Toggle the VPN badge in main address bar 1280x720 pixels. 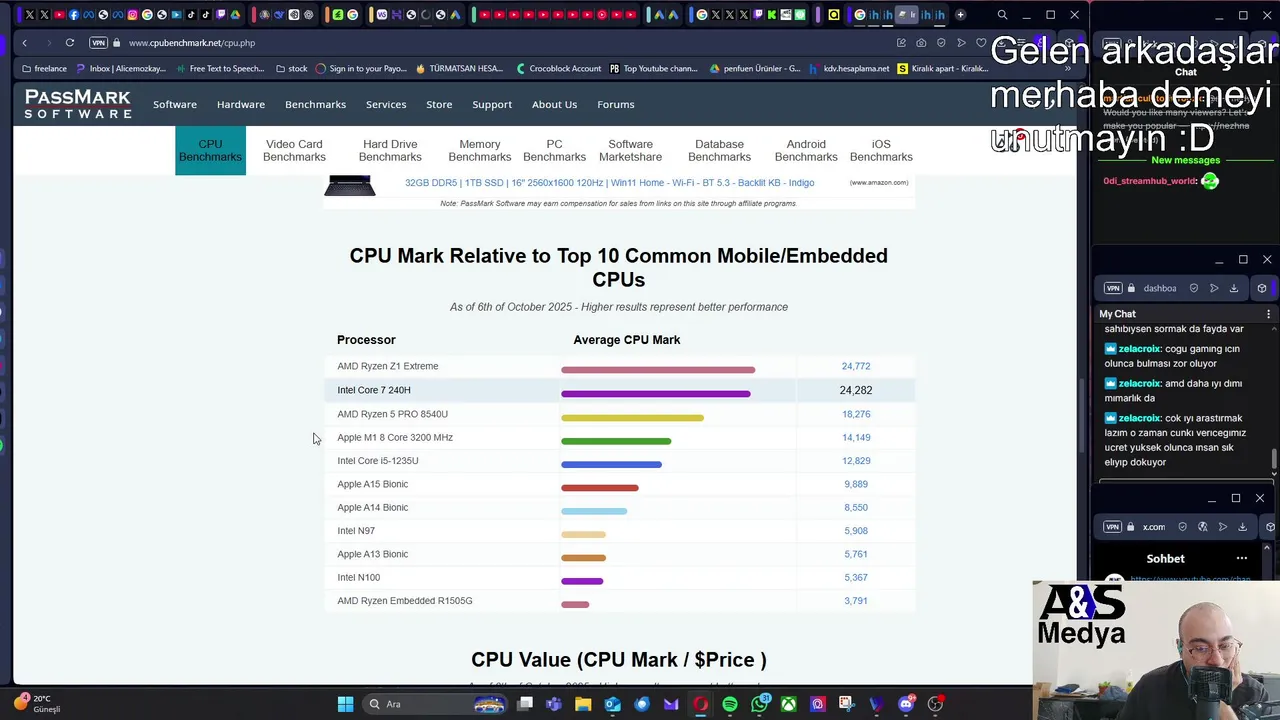click(98, 43)
